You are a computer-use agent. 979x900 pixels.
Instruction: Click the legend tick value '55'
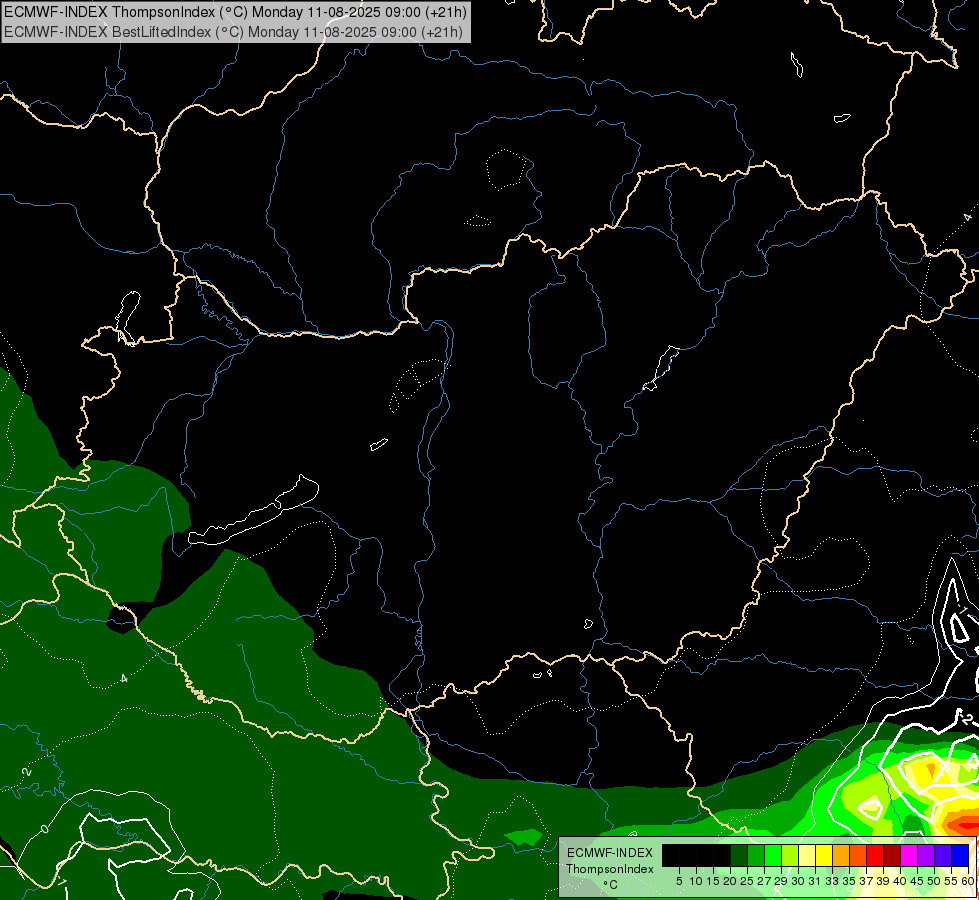(x=951, y=881)
